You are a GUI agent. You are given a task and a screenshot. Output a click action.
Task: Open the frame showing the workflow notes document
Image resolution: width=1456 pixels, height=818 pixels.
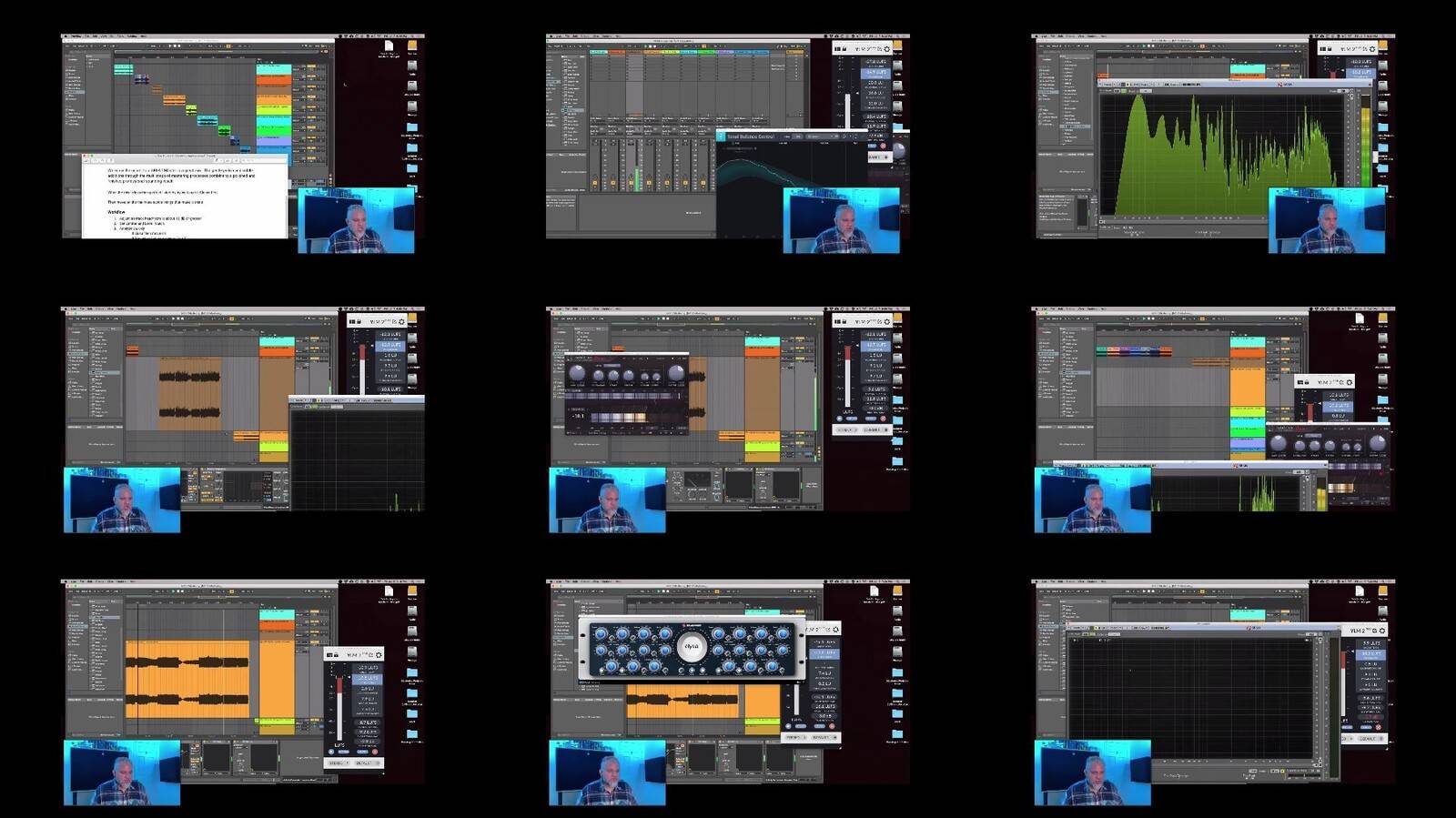tap(243, 145)
